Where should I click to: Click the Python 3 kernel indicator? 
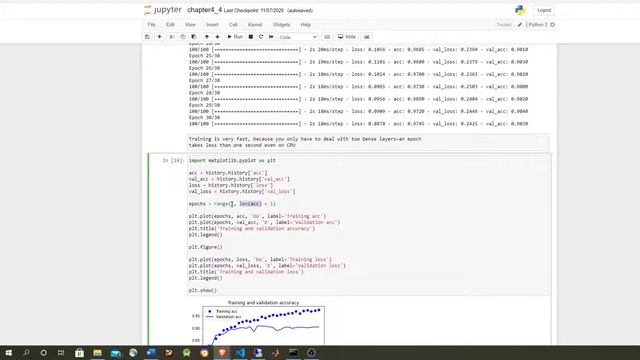pos(538,24)
